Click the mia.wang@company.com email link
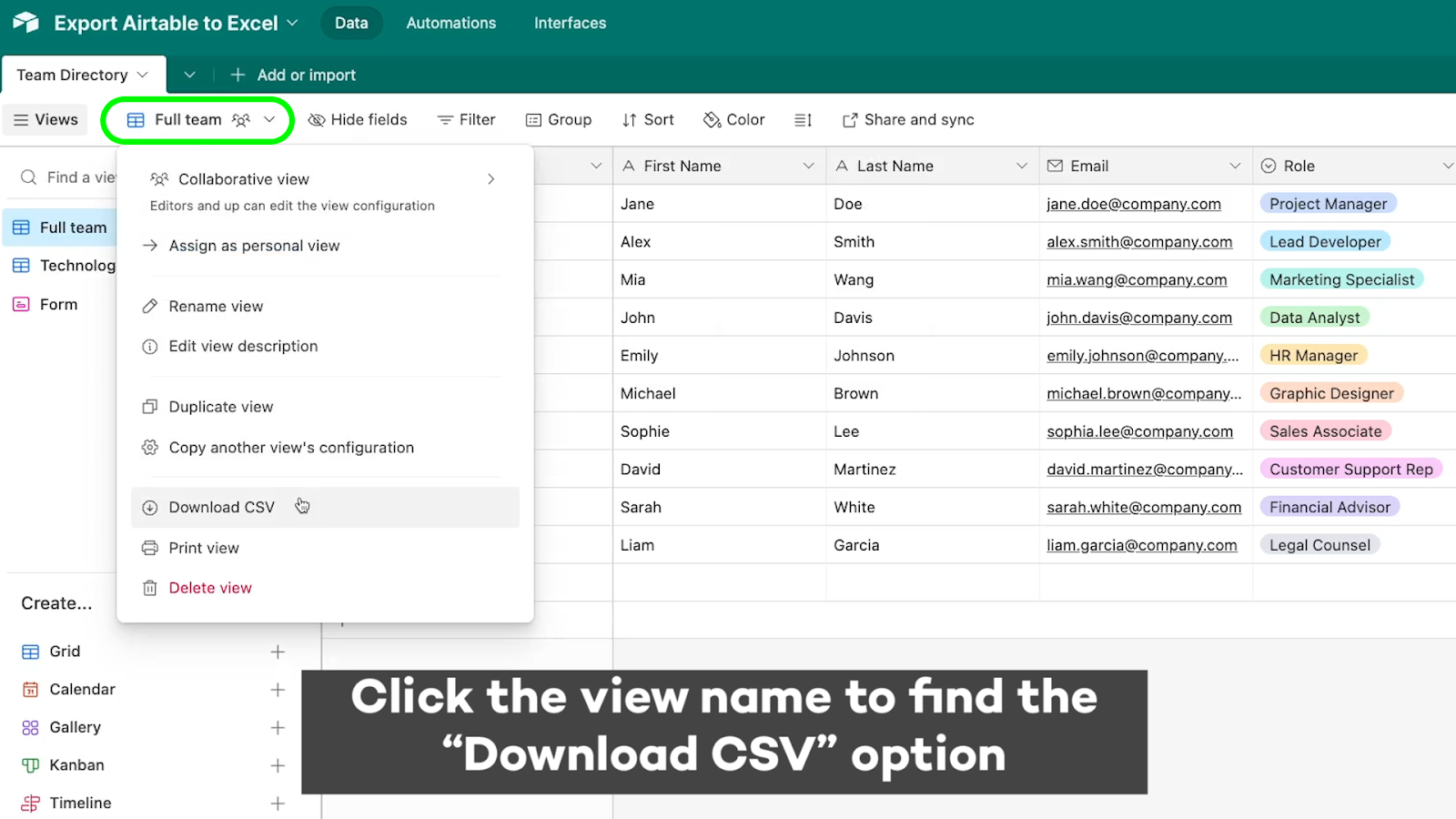The height and width of the screenshot is (819, 1456). point(1137,280)
